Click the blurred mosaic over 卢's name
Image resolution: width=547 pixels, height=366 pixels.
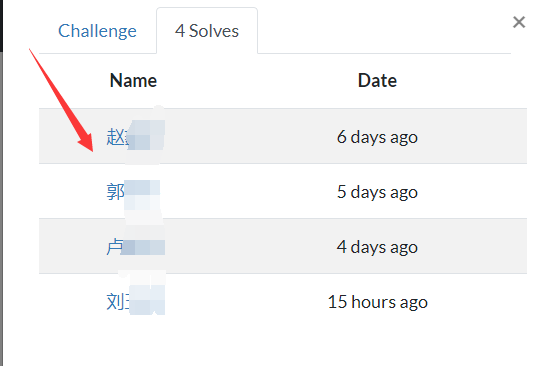(x=143, y=247)
